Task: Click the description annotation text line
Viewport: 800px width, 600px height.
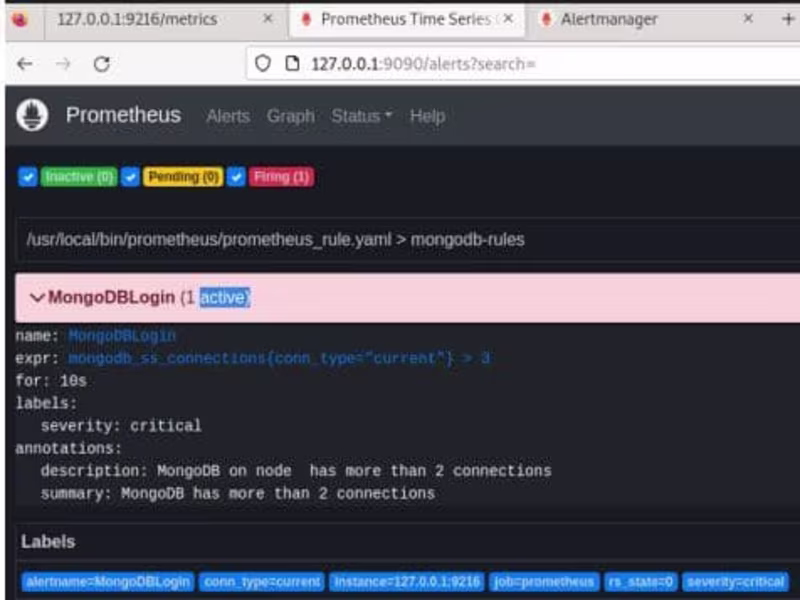Action: coord(296,470)
